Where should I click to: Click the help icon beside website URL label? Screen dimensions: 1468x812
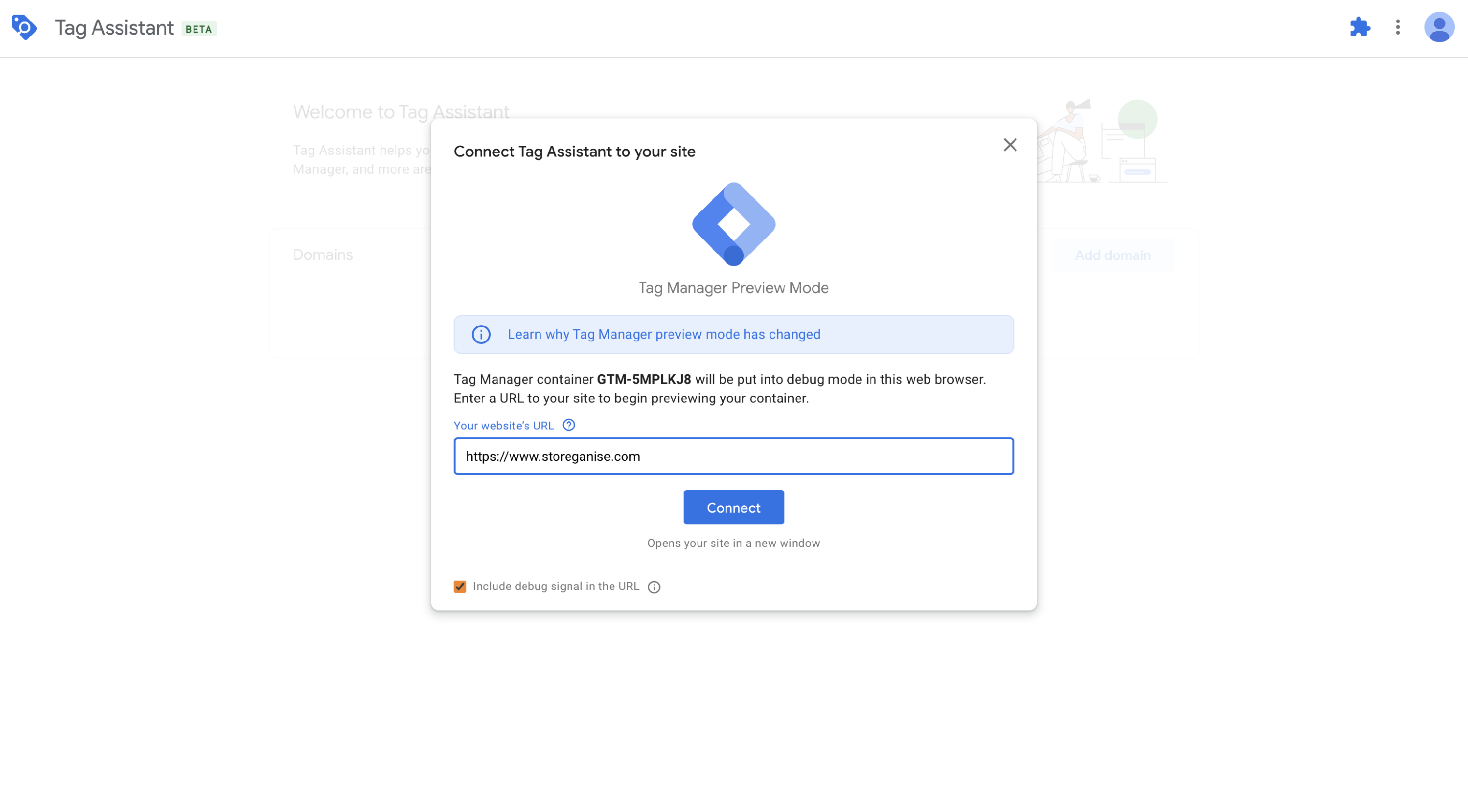pyautogui.click(x=569, y=425)
